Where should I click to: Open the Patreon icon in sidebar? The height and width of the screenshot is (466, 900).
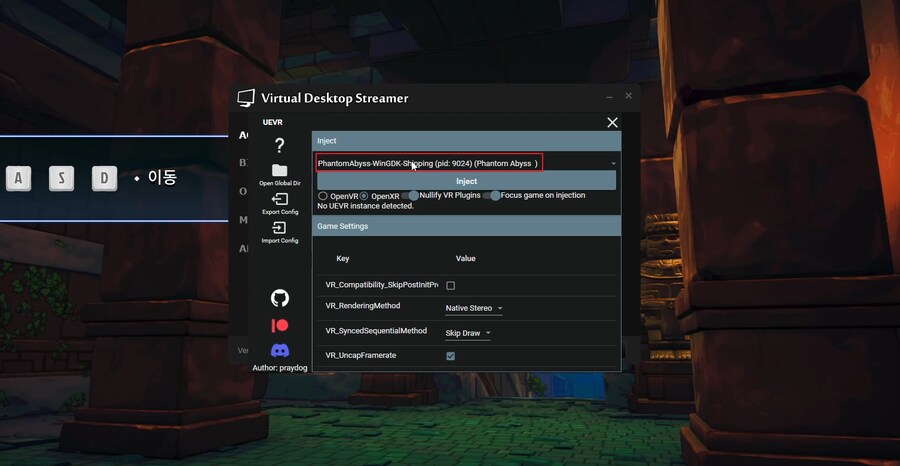280,325
